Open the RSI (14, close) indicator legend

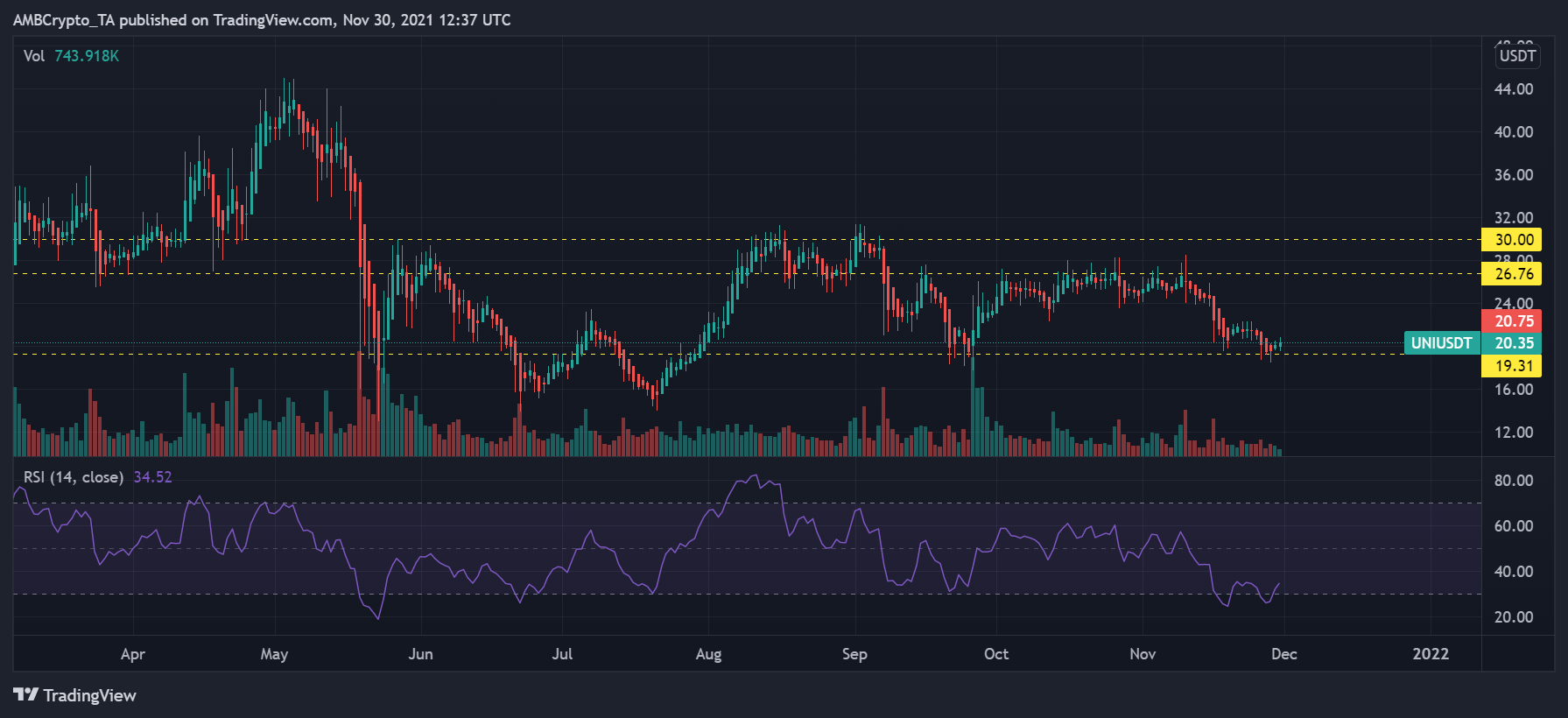[x=74, y=477]
